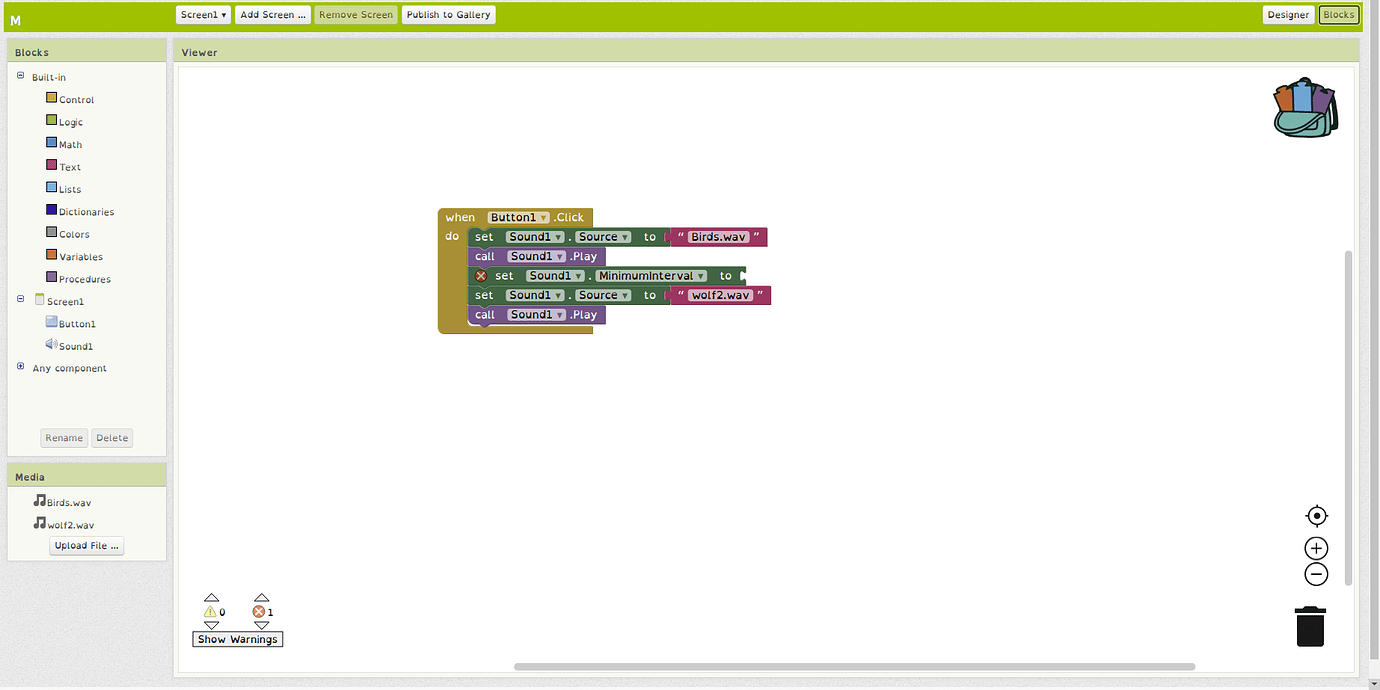Collapse the Built-in blocks category
Image resolution: width=1380 pixels, height=690 pixels.
click(20, 76)
